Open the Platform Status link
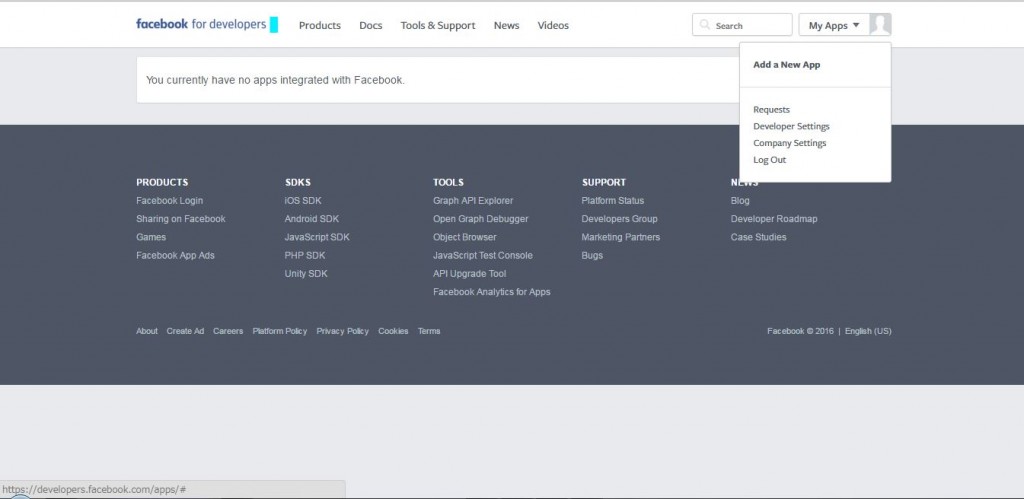 tap(613, 201)
